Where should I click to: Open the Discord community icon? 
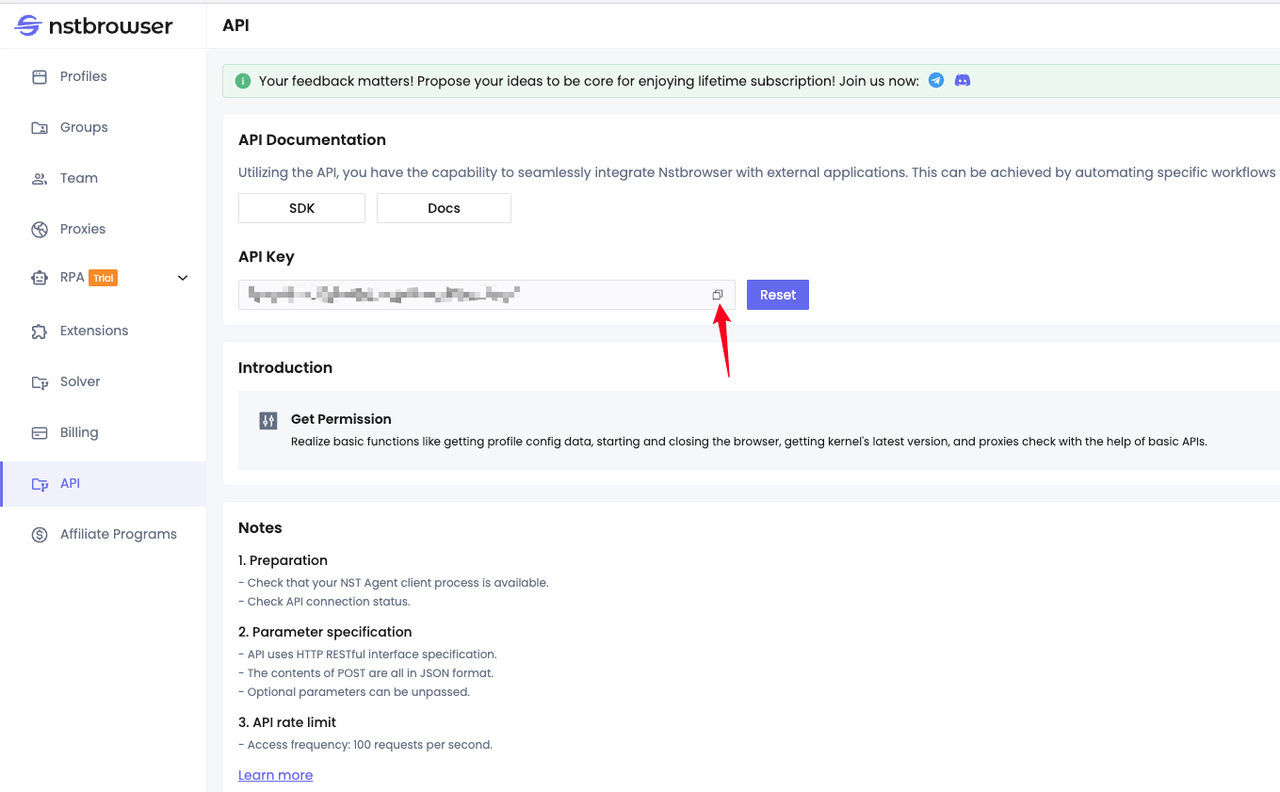962,81
